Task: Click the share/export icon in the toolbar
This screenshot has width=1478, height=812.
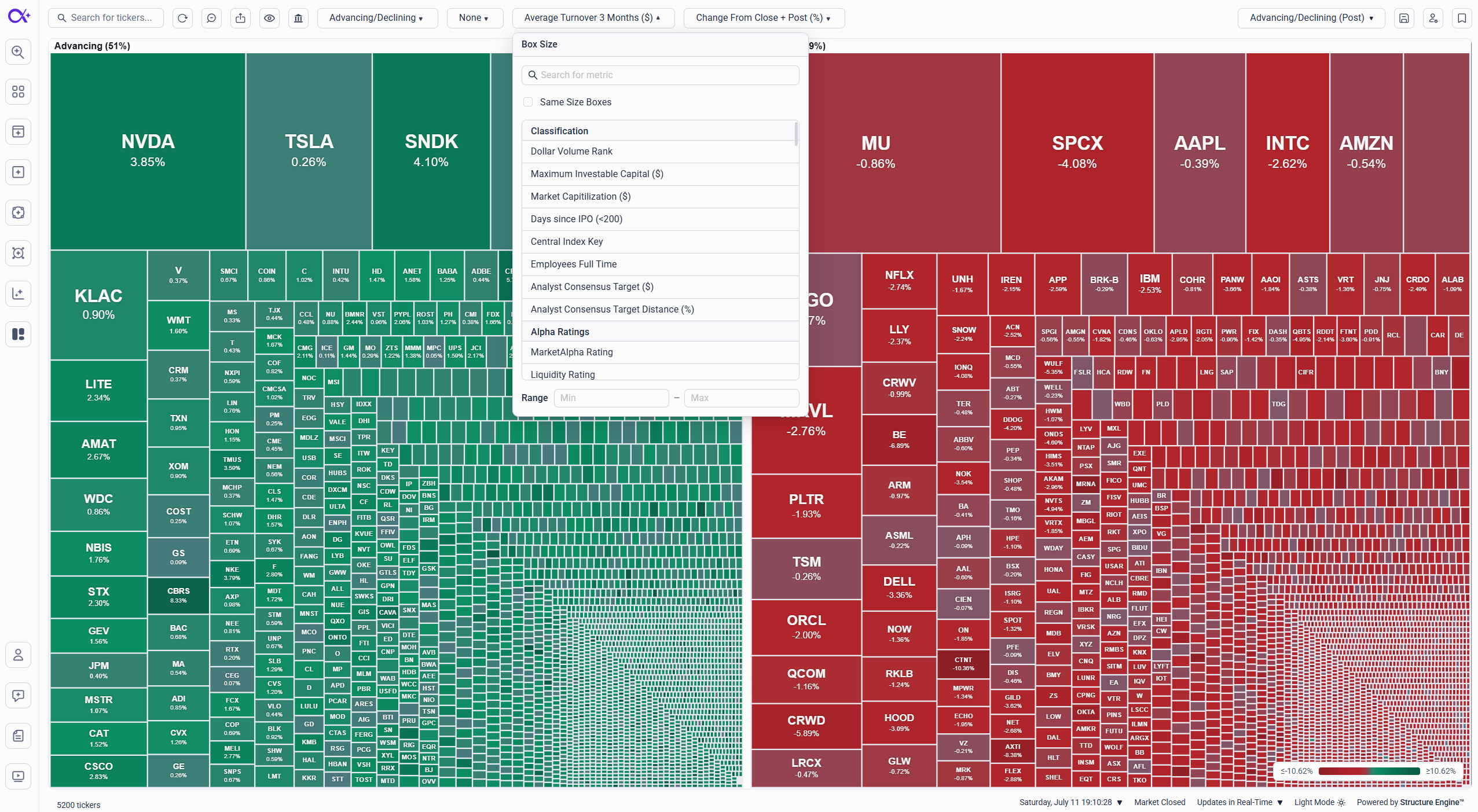Action: pyautogui.click(x=240, y=18)
